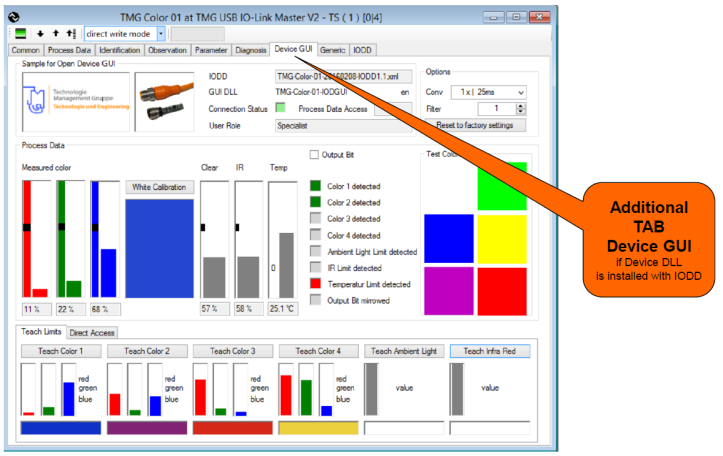
Task: Open the Conv 1x 25ms dropdown
Action: click(521, 92)
